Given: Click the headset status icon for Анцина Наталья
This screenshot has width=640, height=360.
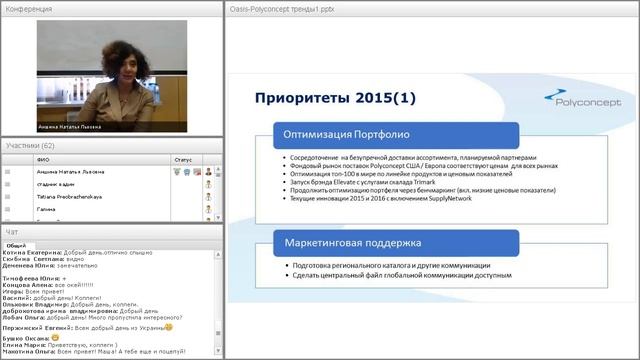Looking at the screenshot, I should 187,172.
